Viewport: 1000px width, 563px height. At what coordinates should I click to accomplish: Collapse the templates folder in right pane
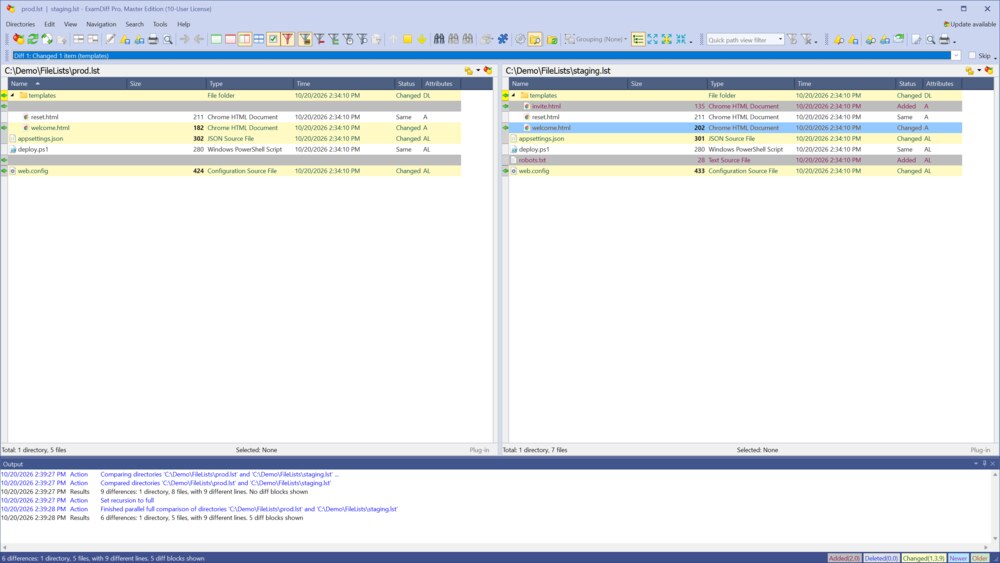pos(513,96)
